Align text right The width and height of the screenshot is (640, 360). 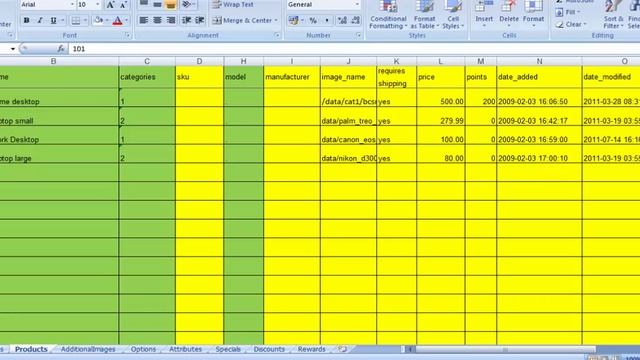171,20
